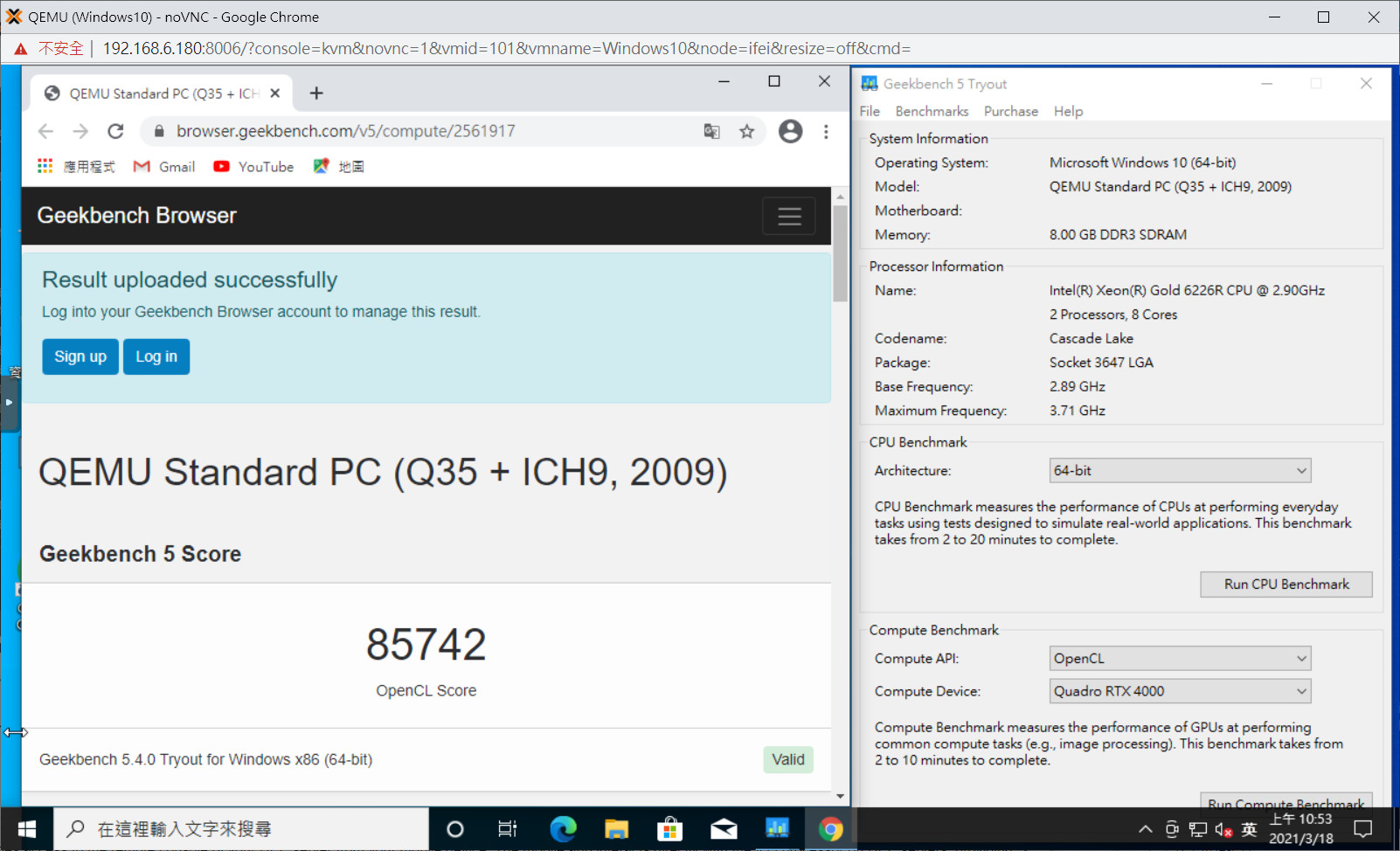The width and height of the screenshot is (1400, 851).
Task: Open Microsoft Store from the taskbar
Action: click(x=670, y=828)
